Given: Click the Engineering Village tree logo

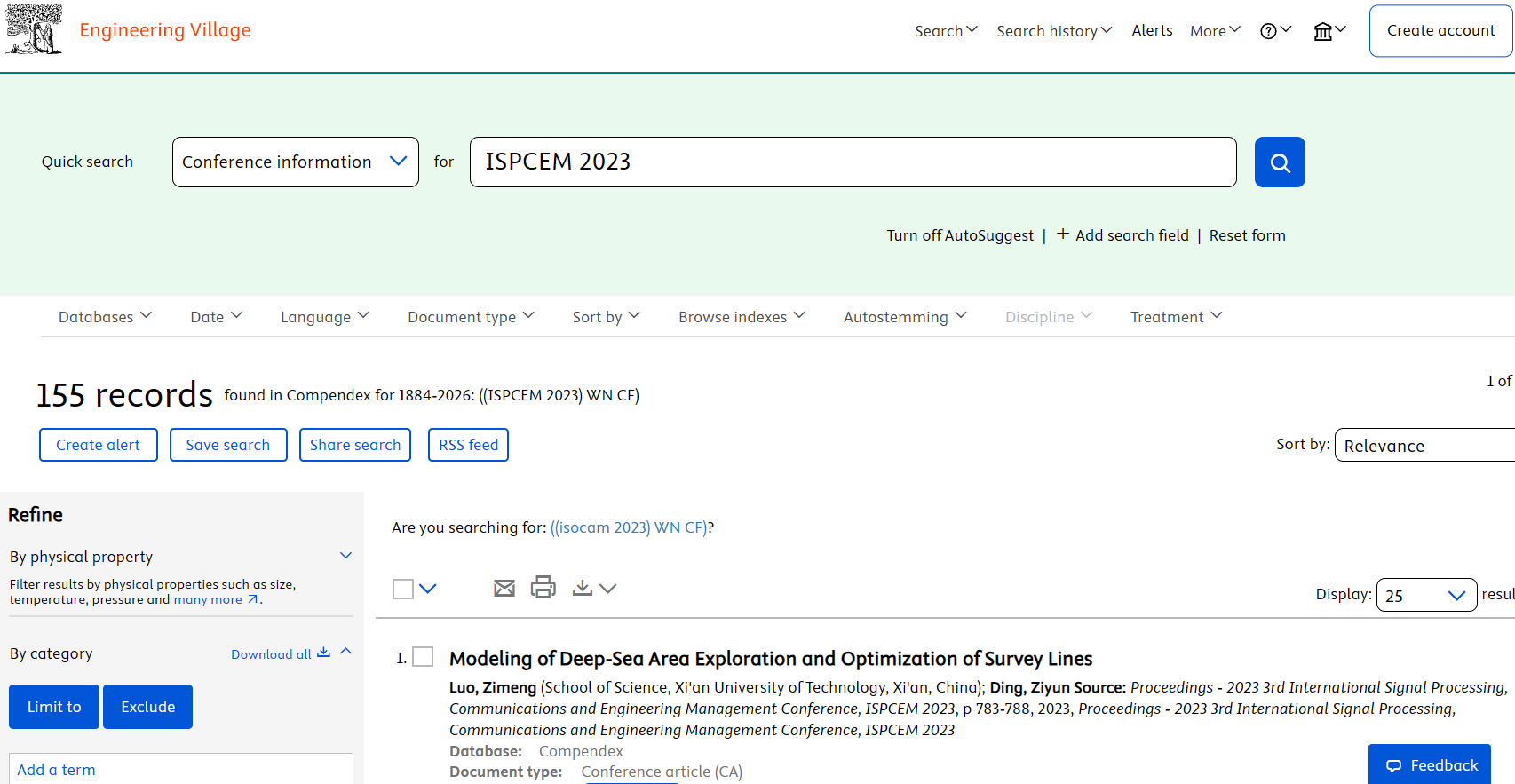Looking at the screenshot, I should pyautogui.click(x=34, y=29).
